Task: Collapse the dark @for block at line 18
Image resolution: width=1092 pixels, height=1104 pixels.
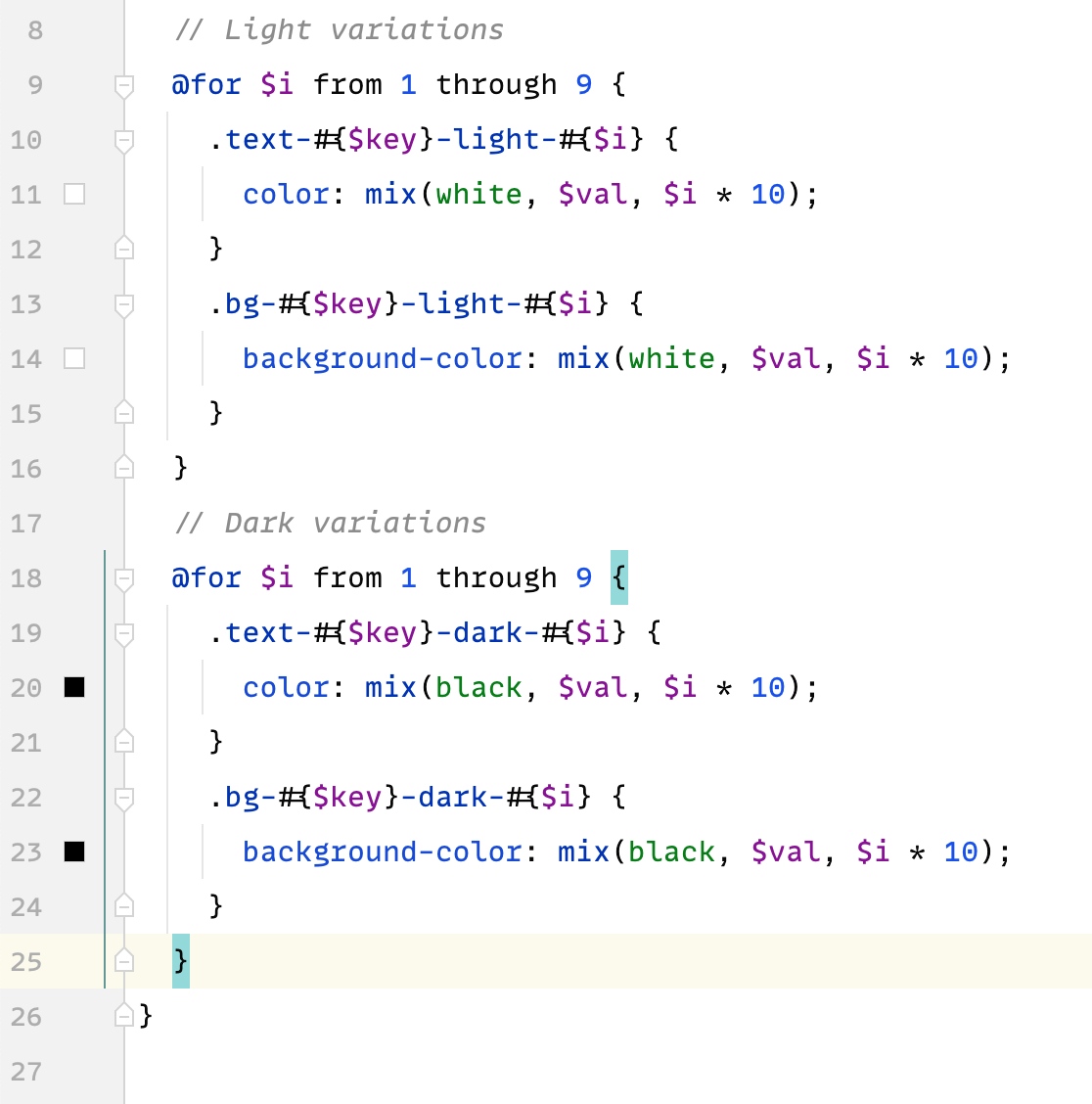Action: point(124,579)
